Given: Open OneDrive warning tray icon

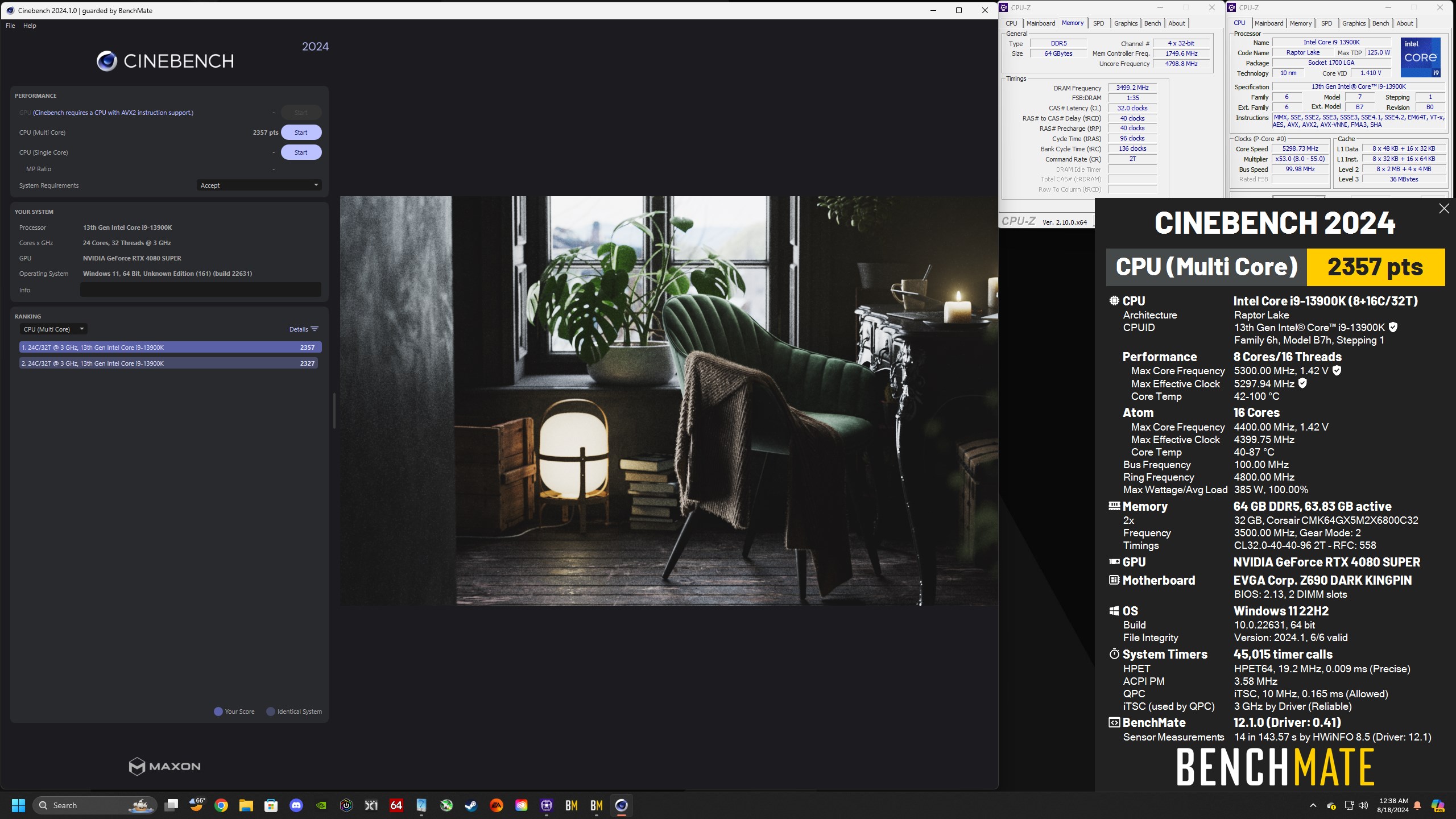Looking at the screenshot, I should tap(1331, 805).
